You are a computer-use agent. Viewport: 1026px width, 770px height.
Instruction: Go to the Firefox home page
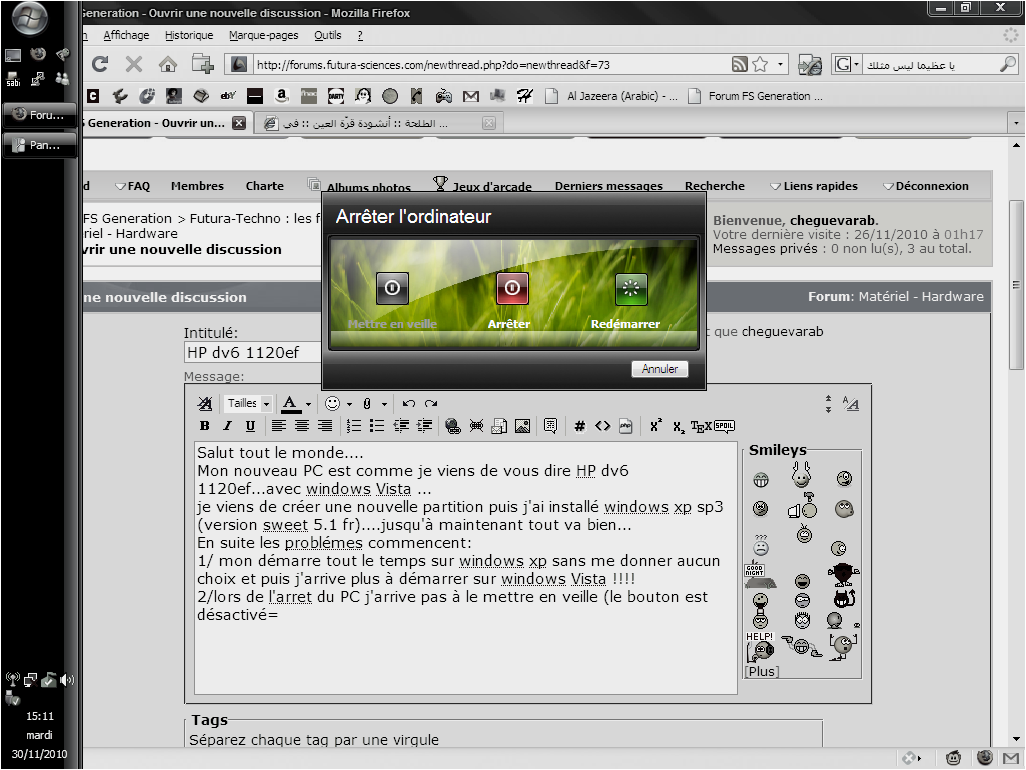point(168,64)
